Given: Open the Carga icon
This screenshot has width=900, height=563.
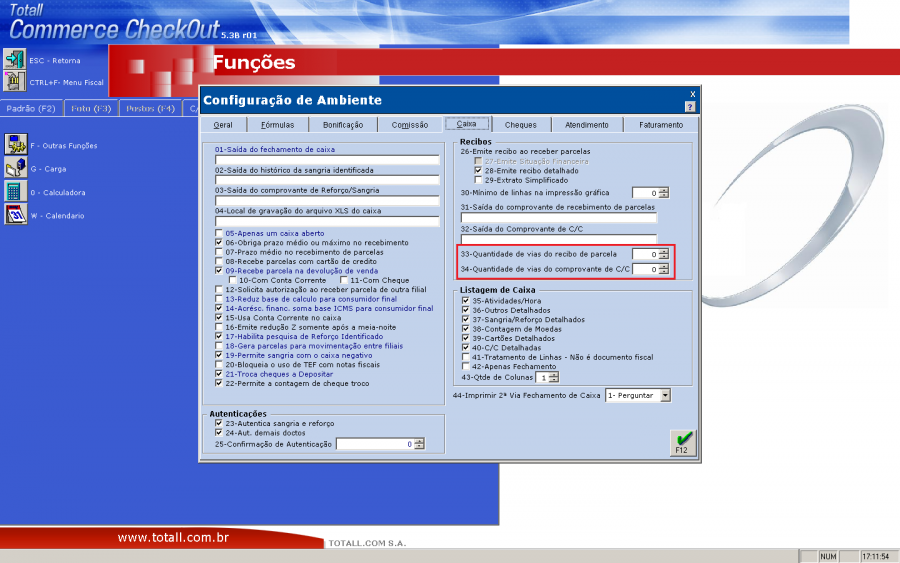Looking at the screenshot, I should 15,169.
